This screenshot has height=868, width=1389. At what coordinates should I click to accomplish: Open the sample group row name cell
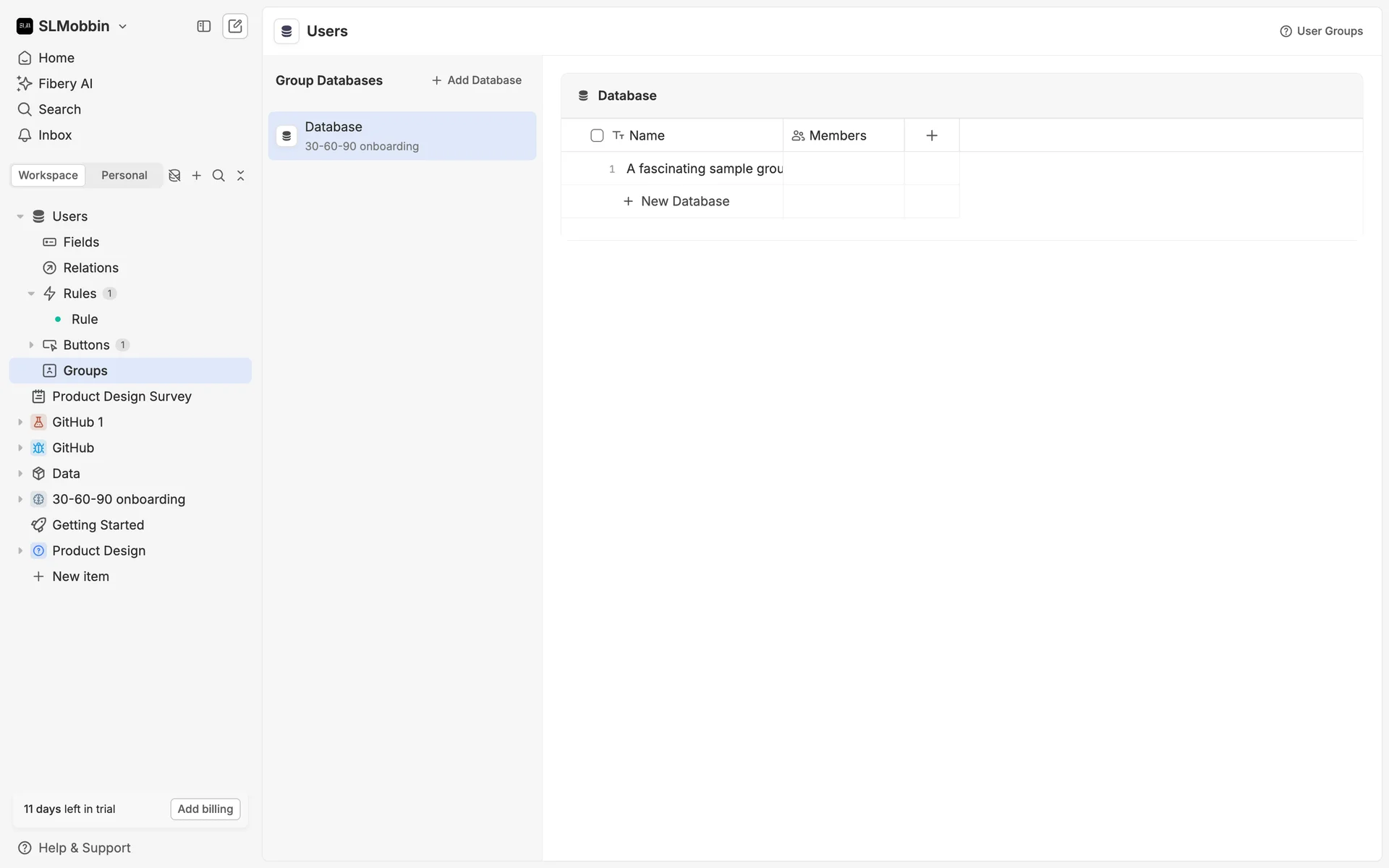pyautogui.click(x=703, y=169)
